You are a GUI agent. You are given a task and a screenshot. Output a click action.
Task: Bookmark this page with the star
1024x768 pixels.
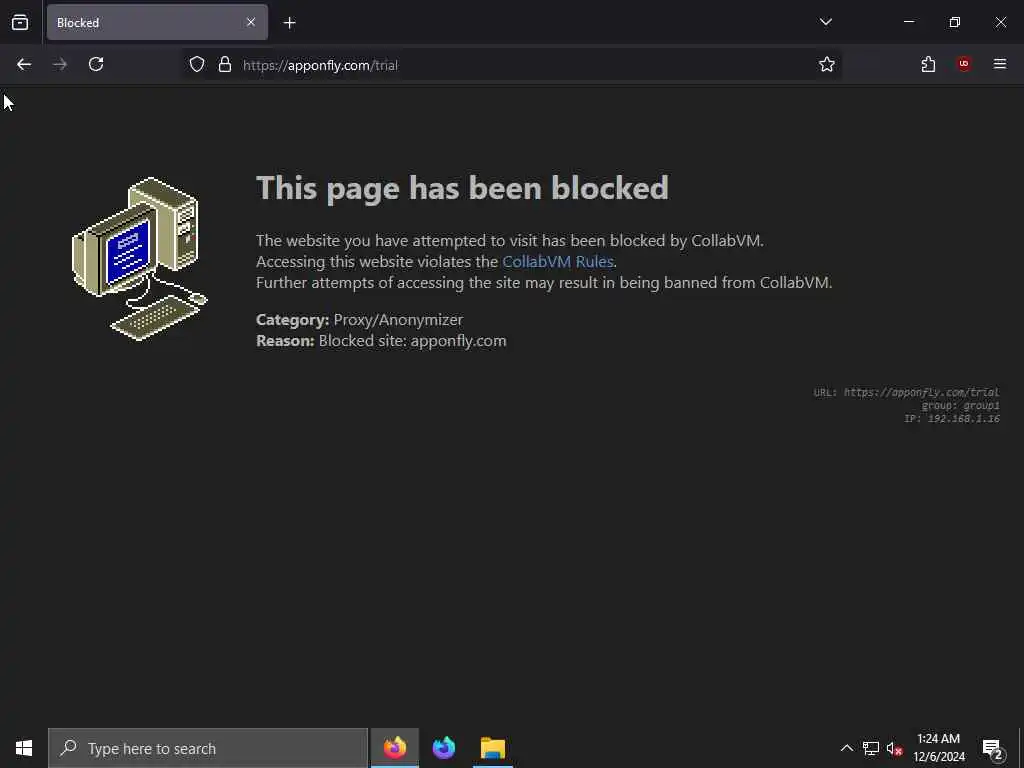pyautogui.click(x=827, y=64)
